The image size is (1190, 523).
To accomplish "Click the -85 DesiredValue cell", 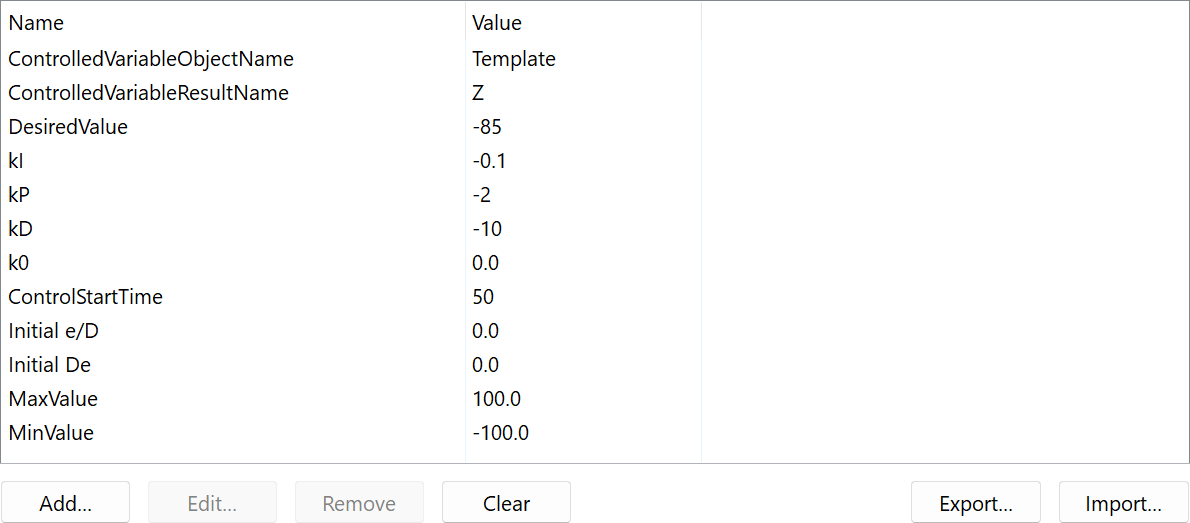I will 487,127.
